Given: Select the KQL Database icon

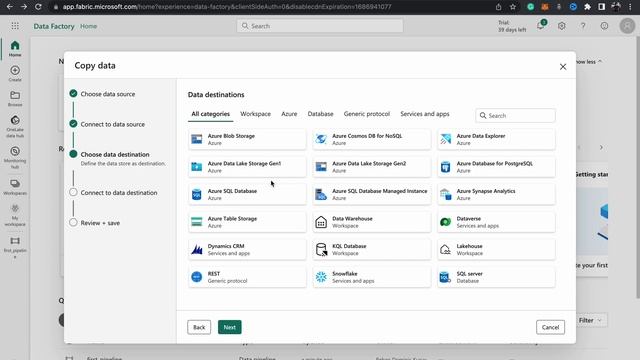Looking at the screenshot, I should pyautogui.click(x=321, y=249).
